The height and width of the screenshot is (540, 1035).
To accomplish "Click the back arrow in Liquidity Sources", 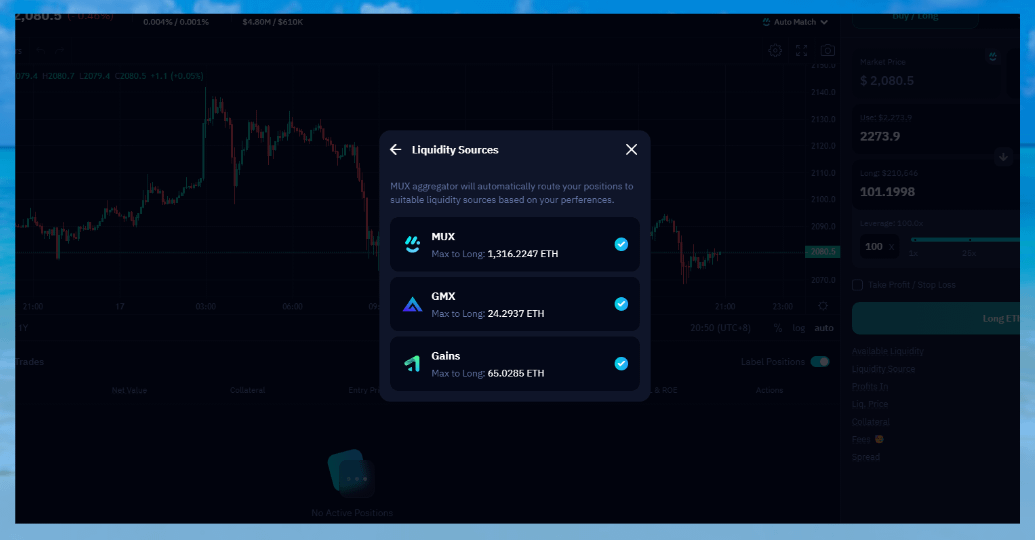I will coord(396,150).
